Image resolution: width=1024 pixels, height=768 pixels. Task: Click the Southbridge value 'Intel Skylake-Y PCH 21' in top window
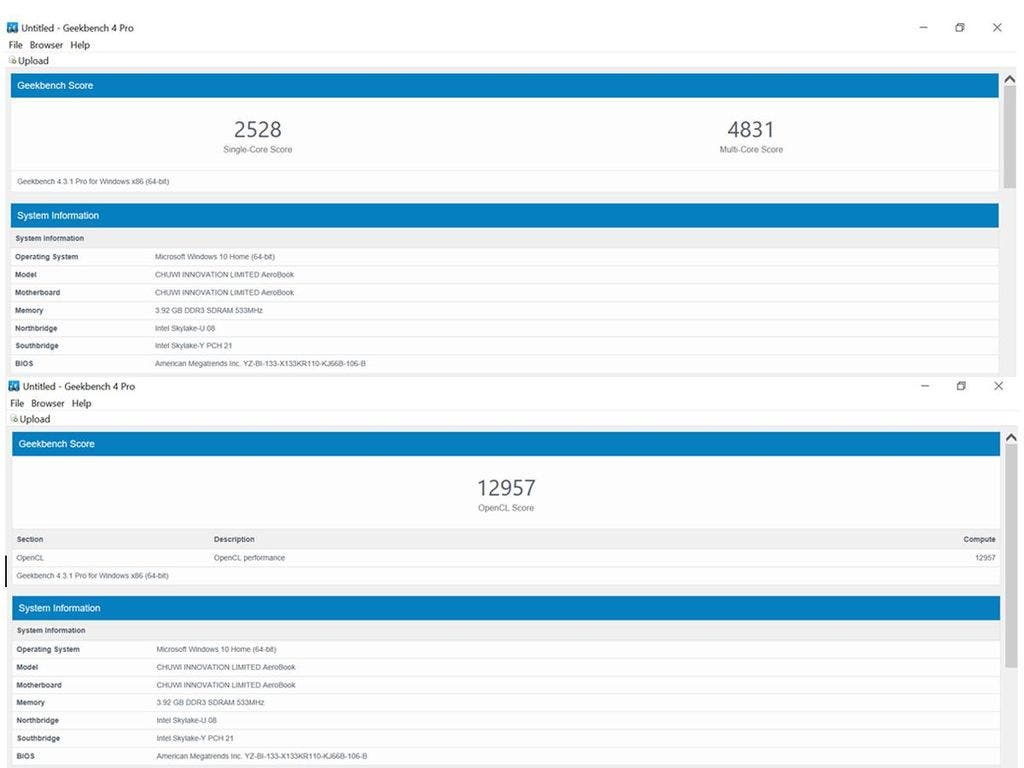pos(193,346)
